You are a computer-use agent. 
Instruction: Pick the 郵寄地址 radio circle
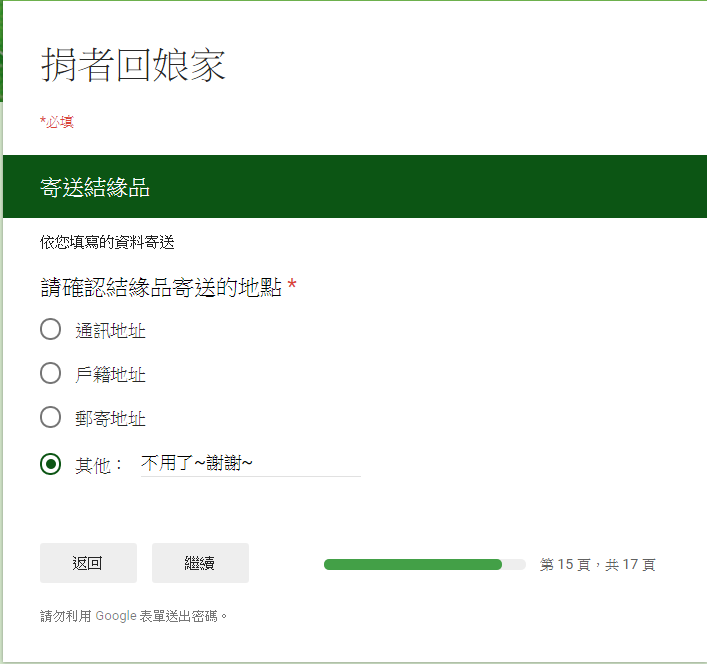[51, 418]
